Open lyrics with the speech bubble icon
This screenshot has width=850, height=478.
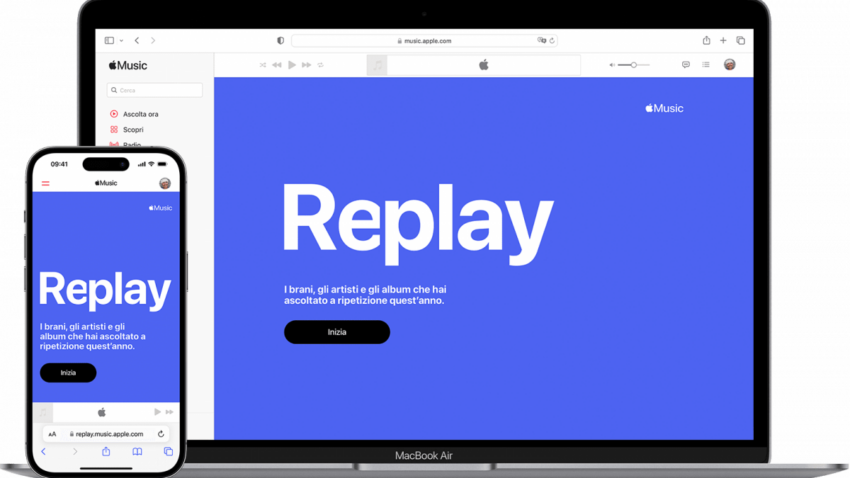click(686, 65)
